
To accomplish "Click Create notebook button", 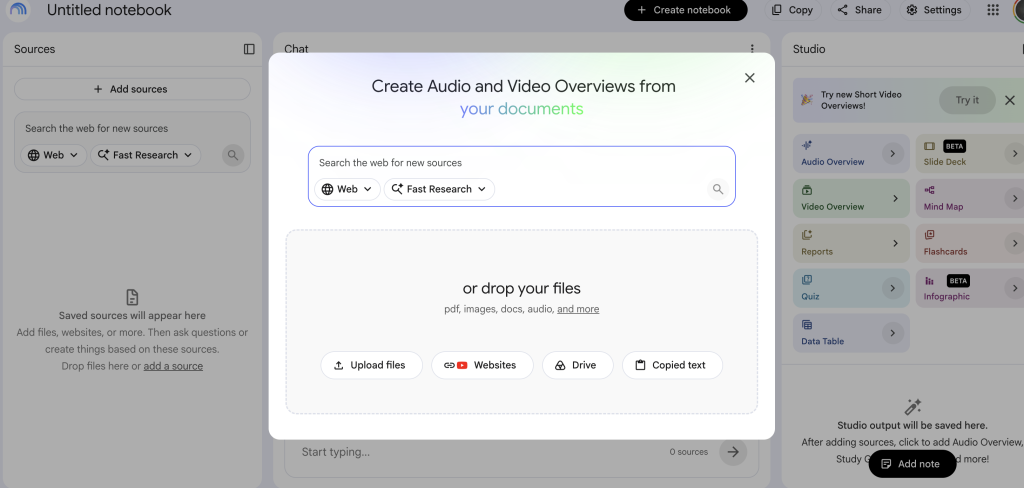I will point(686,10).
